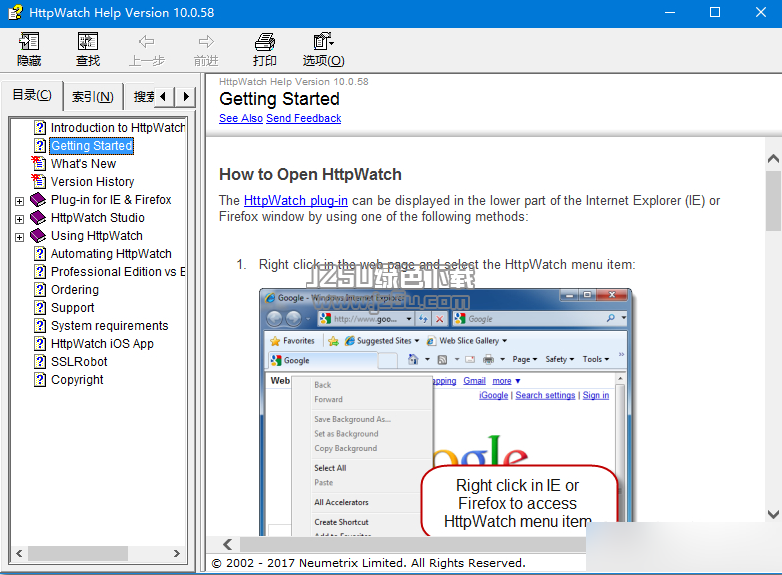Open the System requirements topic
This screenshot has height=575, width=782.
click(x=110, y=326)
